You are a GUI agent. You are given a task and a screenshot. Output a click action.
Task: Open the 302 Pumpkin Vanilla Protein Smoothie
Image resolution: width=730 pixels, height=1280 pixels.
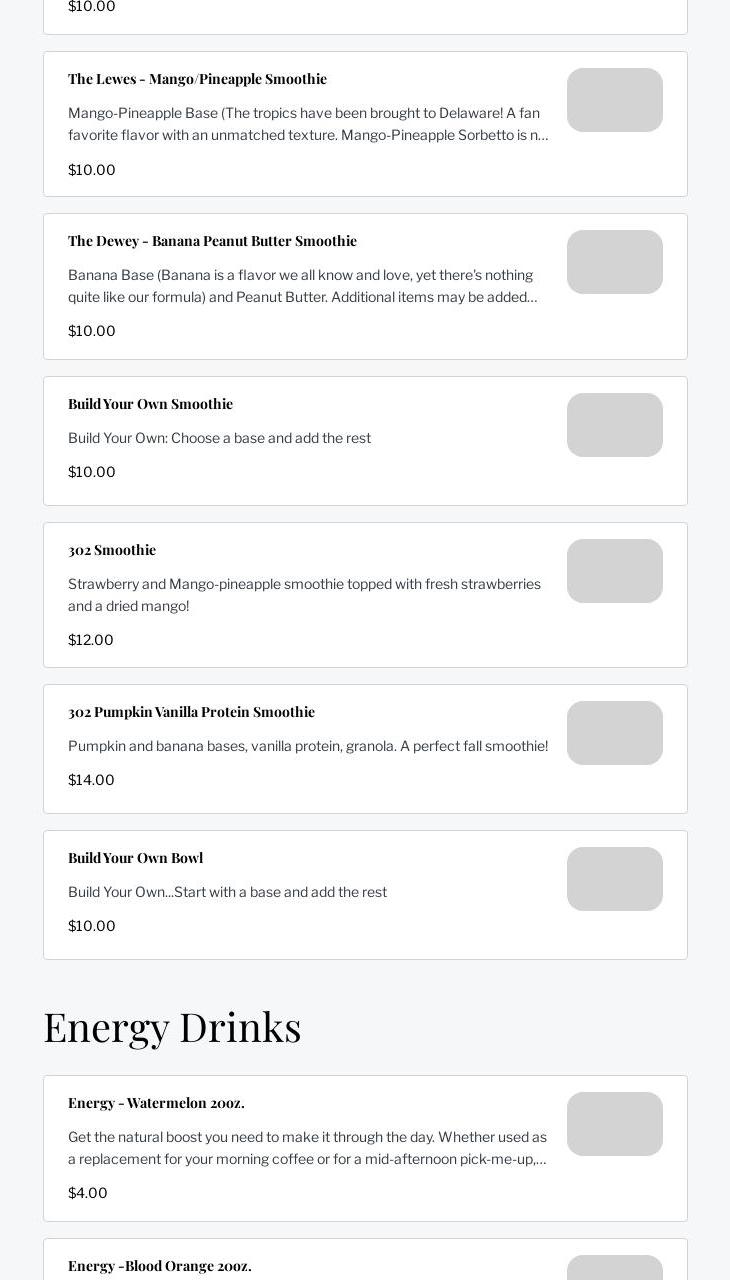tap(191, 712)
